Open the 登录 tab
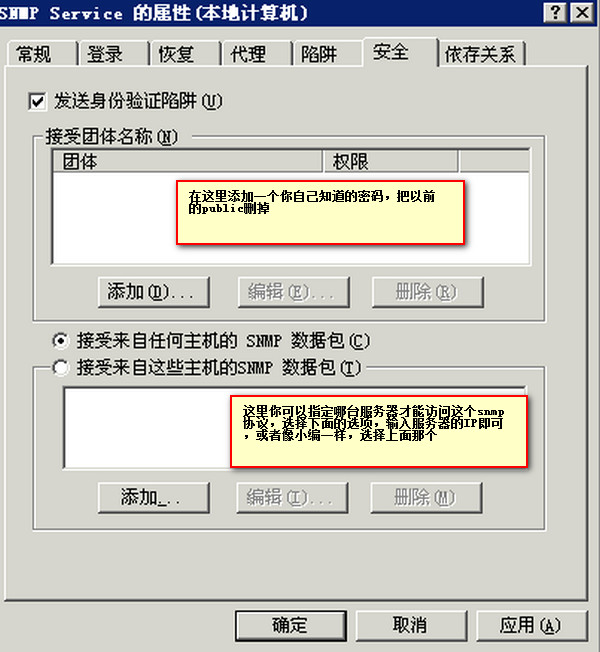The image size is (600, 652). point(114,54)
